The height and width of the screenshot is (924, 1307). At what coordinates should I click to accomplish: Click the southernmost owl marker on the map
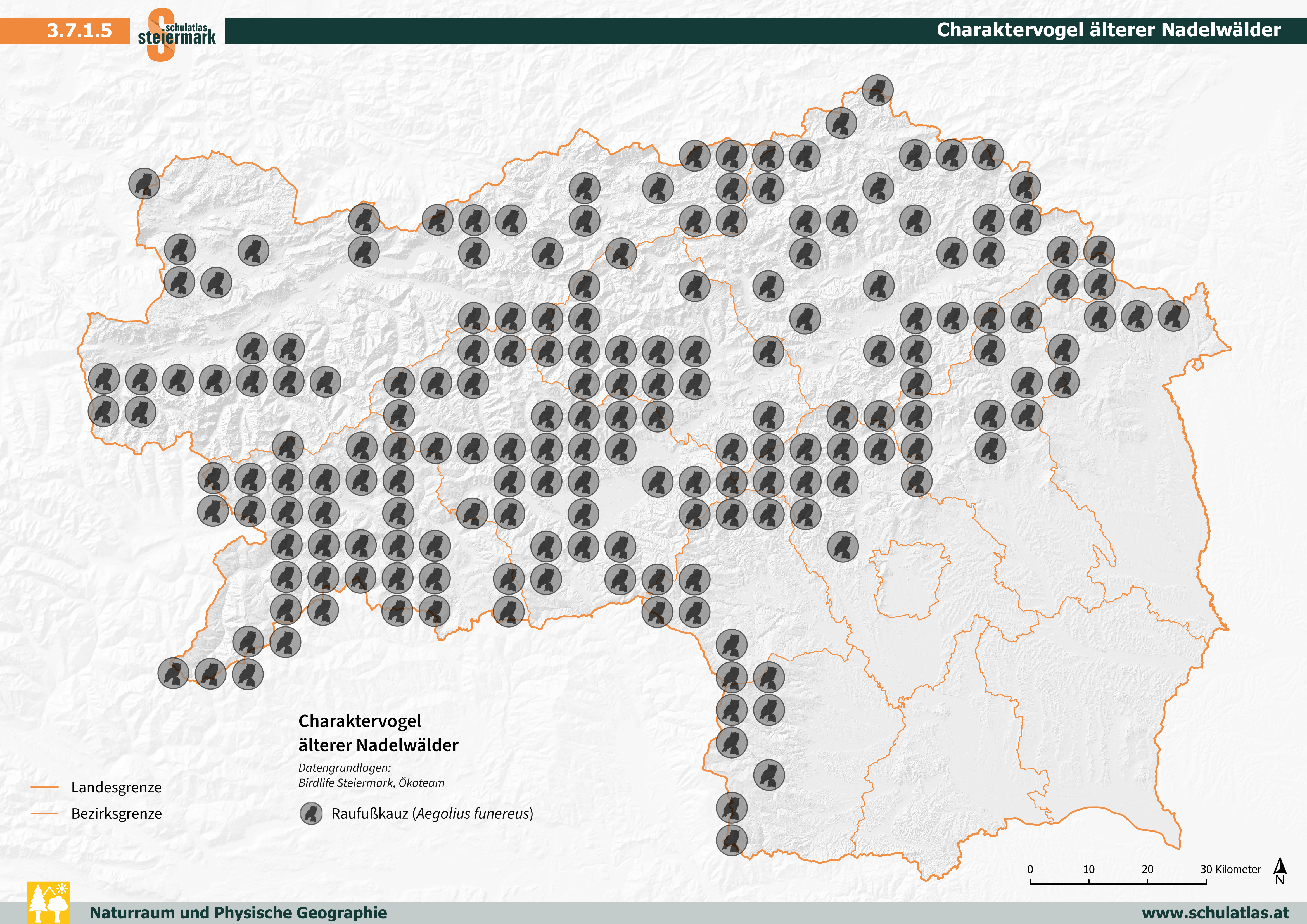(x=731, y=840)
